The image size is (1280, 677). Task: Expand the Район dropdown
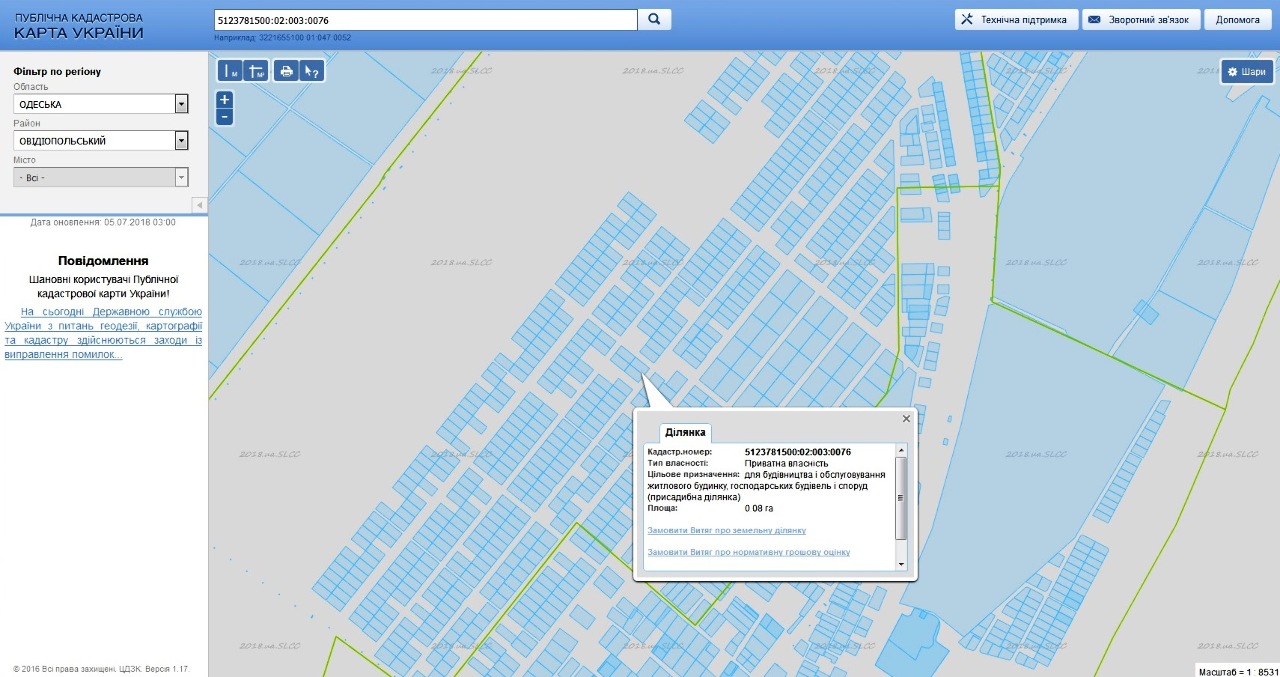181,141
